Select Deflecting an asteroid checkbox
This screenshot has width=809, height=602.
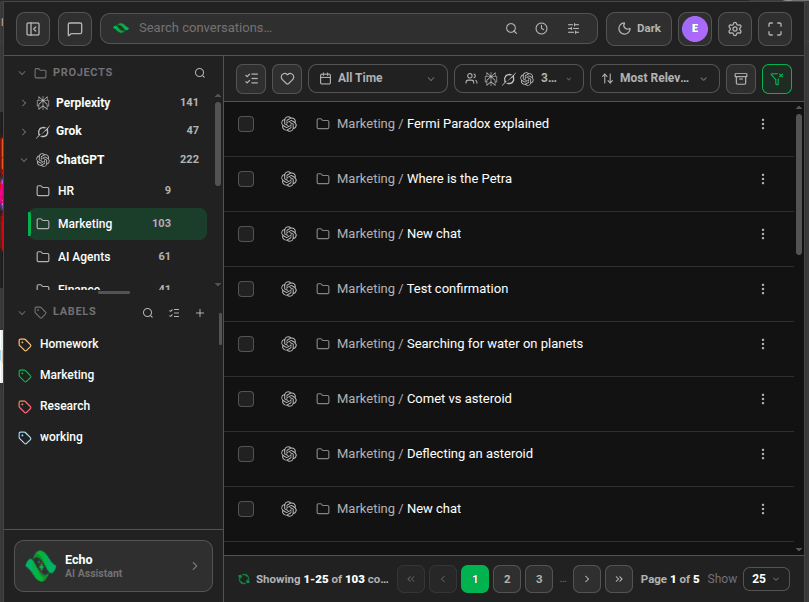(246, 454)
